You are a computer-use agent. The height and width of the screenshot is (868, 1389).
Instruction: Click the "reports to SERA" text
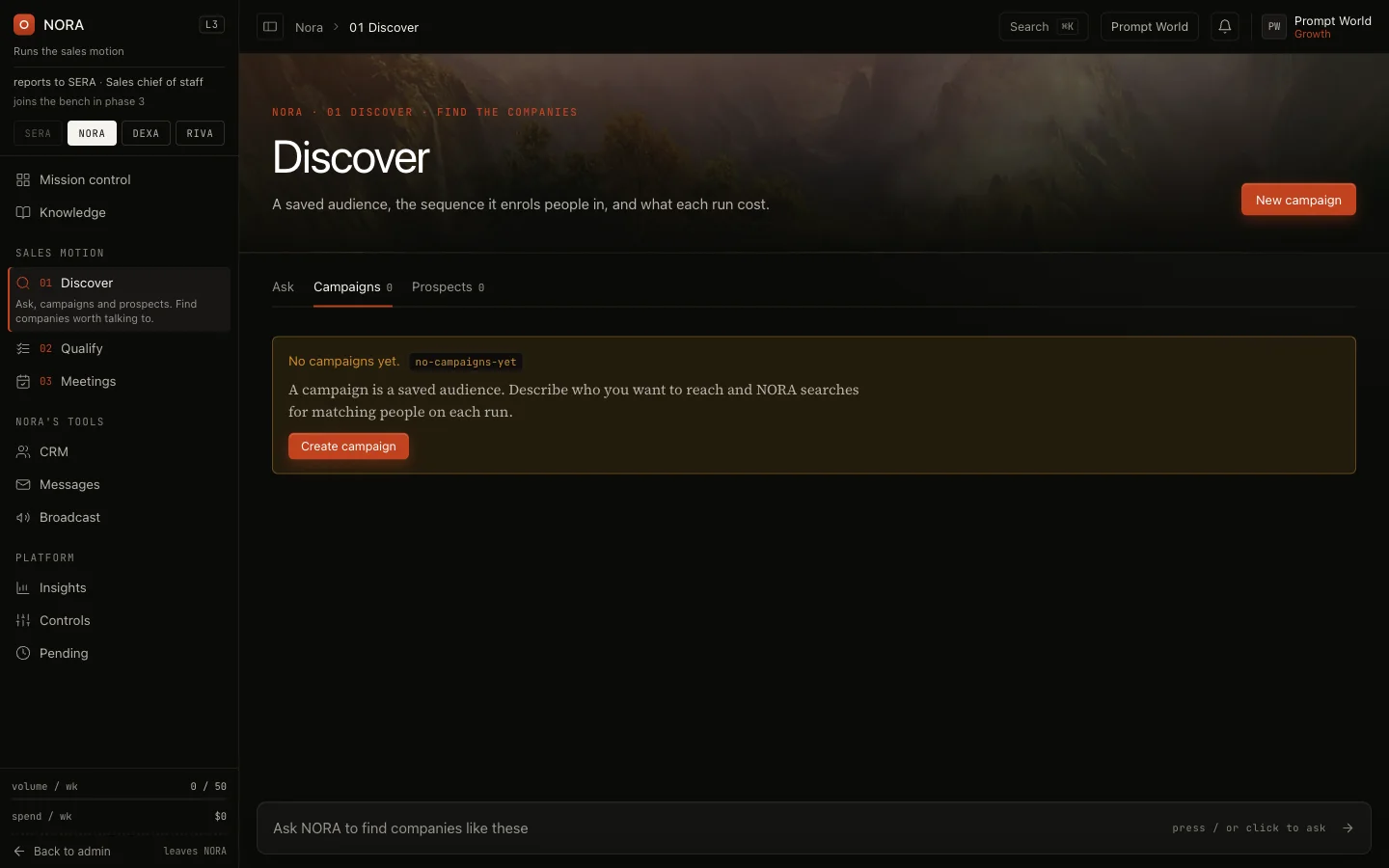click(x=55, y=82)
